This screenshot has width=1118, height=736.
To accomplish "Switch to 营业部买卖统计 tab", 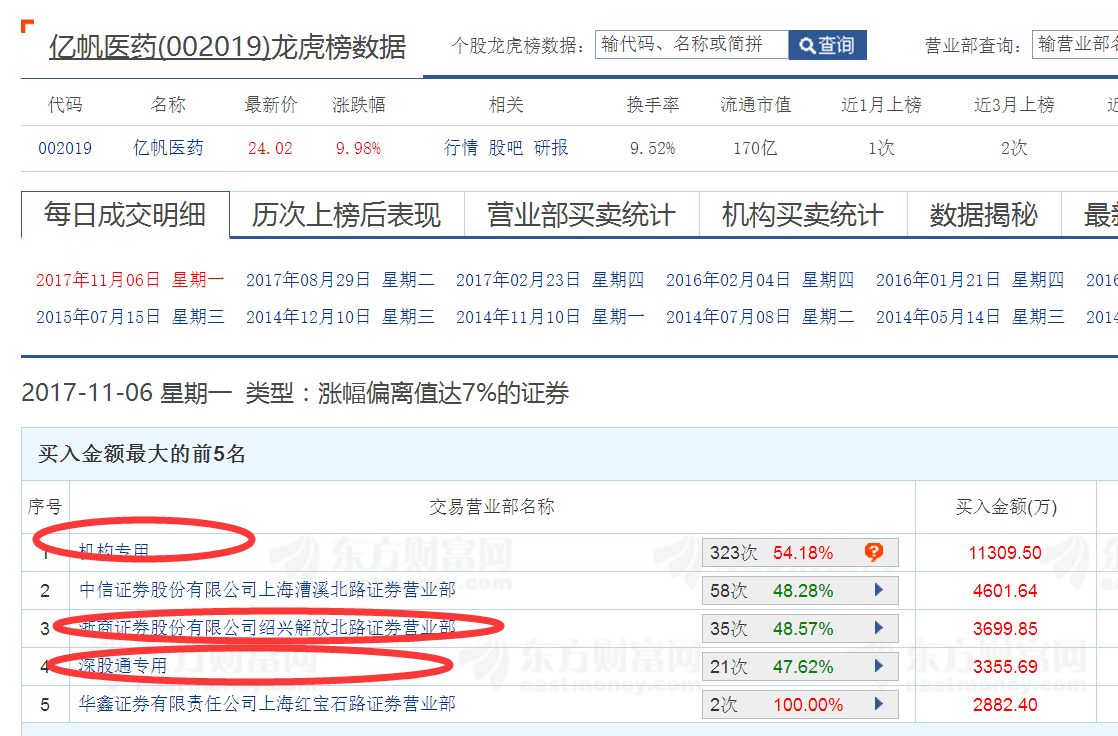I will point(582,215).
